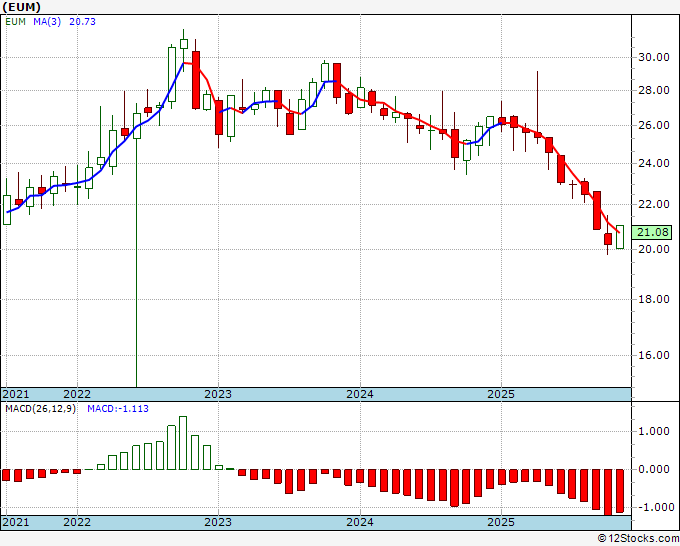This screenshot has width=680, height=546.
Task: Click 2022 on the price chart timeline
Action: pos(77,394)
